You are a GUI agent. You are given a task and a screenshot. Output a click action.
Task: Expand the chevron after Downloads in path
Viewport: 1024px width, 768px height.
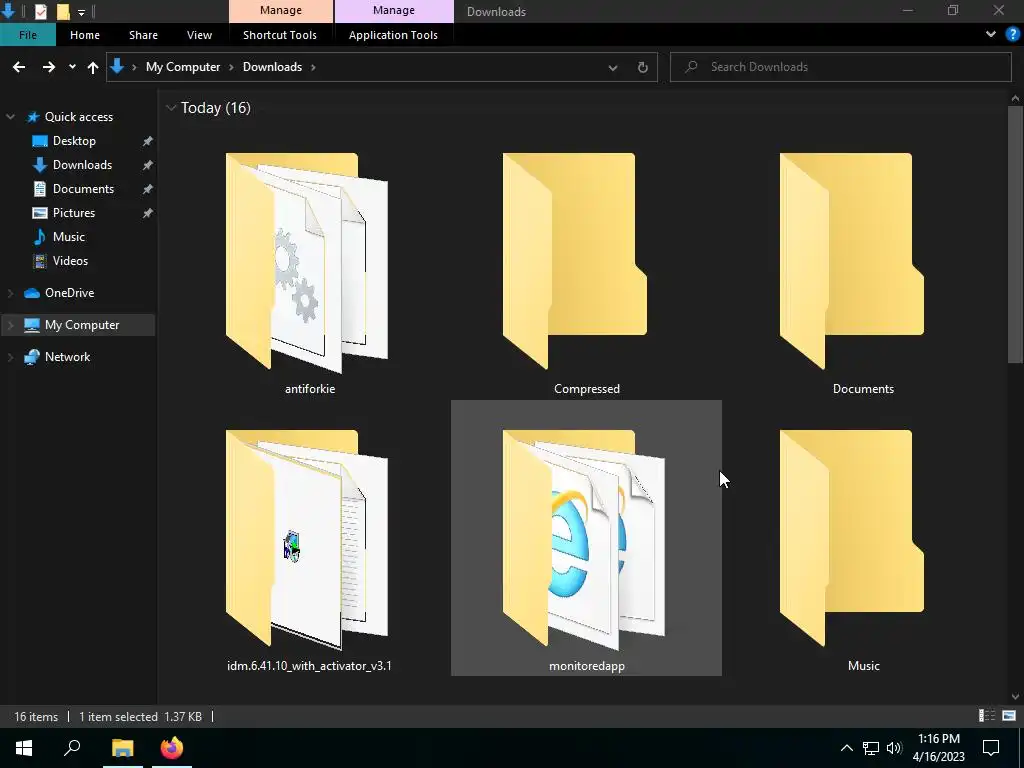click(313, 67)
